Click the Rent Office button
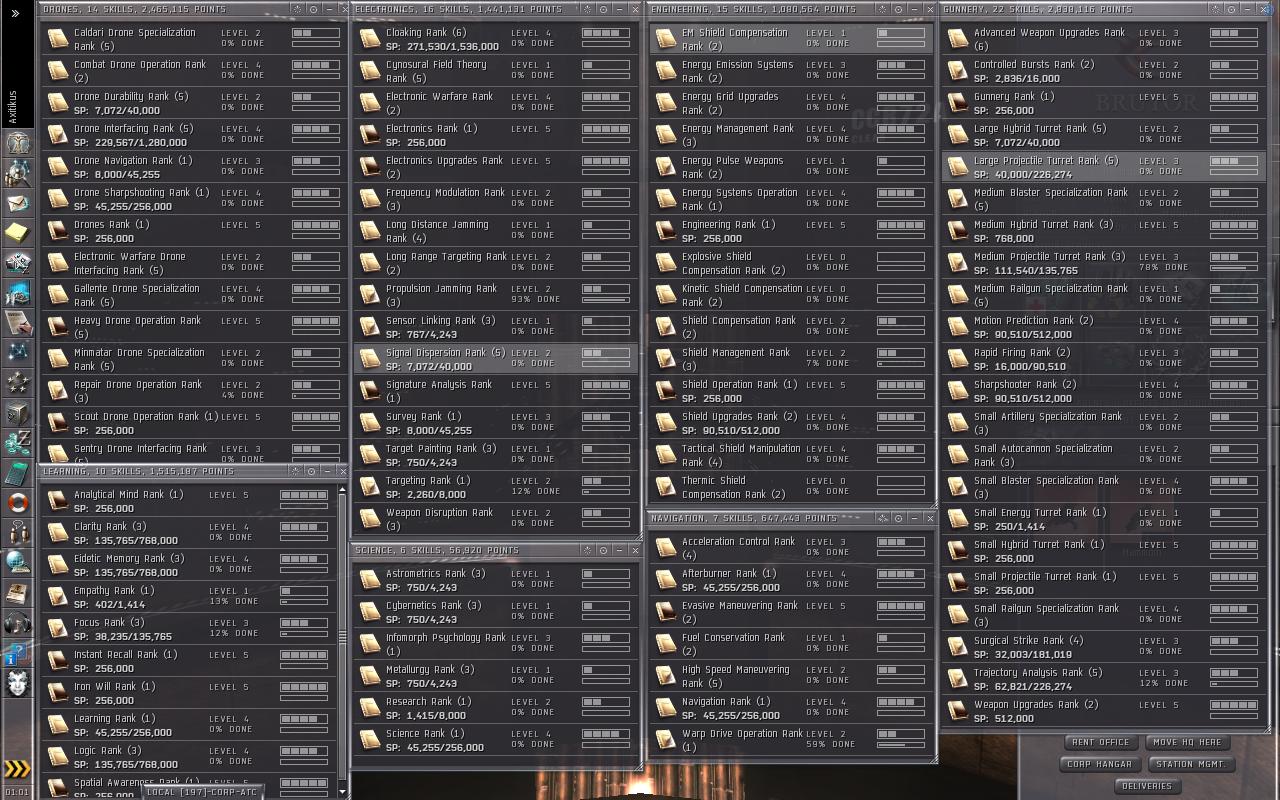This screenshot has width=1280, height=800. (x=1100, y=742)
